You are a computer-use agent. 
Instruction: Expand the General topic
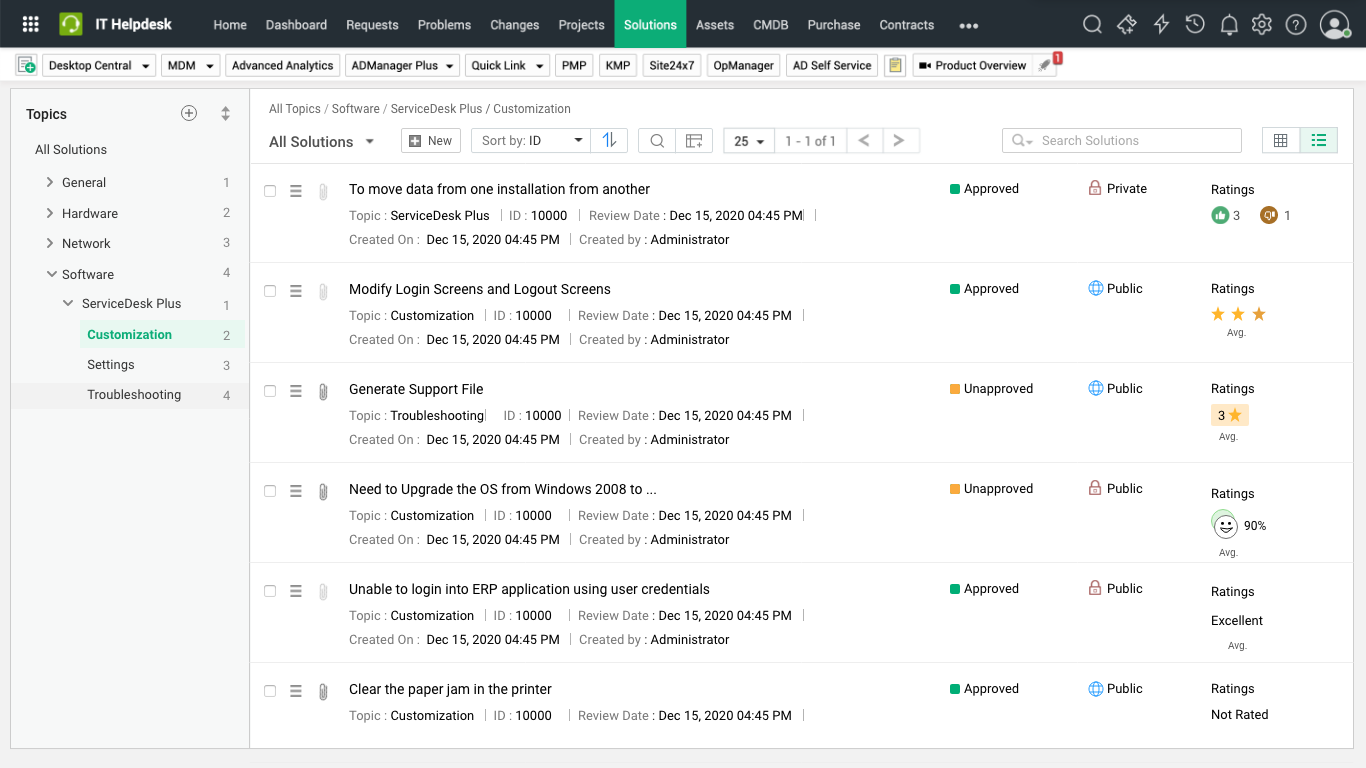(x=50, y=183)
